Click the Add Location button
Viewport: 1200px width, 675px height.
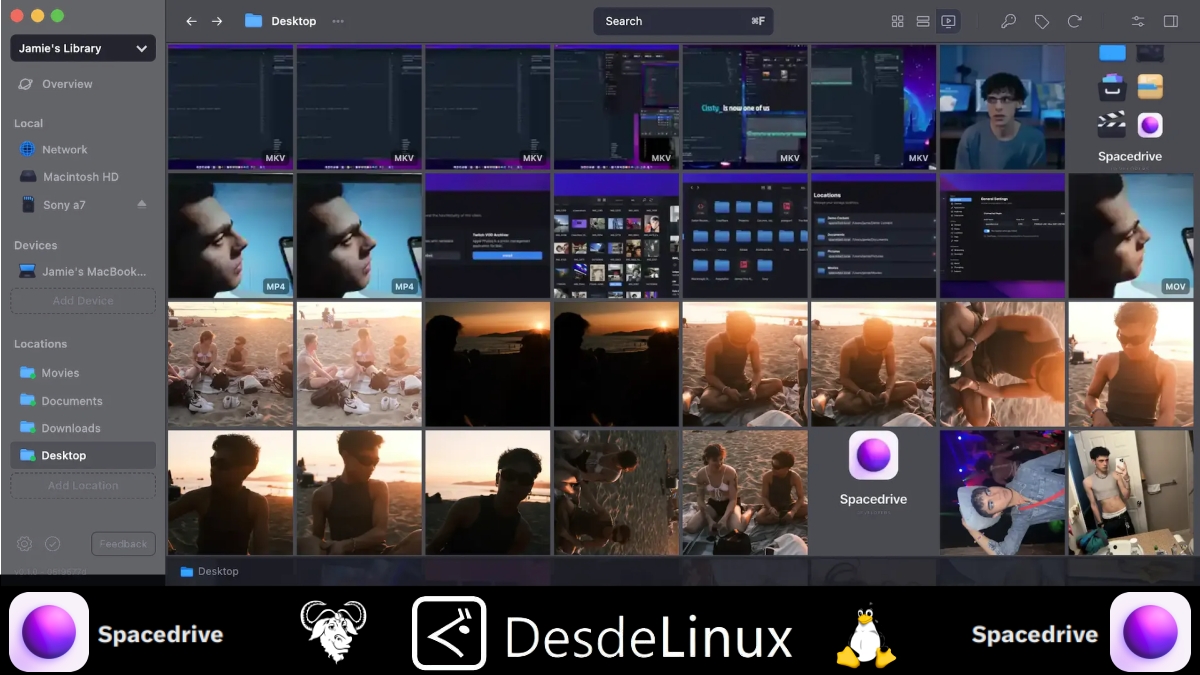point(83,486)
